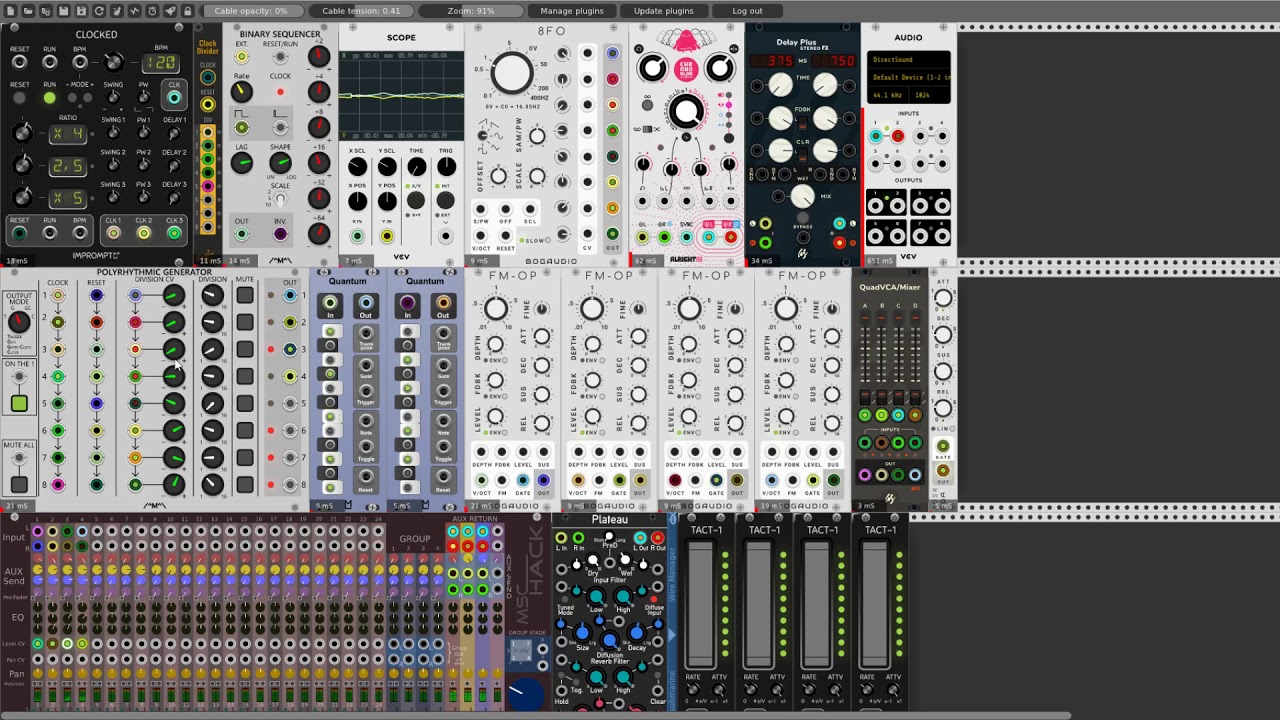Click the rocket icon in the toolbar
This screenshot has width=1280, height=720.
click(170, 11)
